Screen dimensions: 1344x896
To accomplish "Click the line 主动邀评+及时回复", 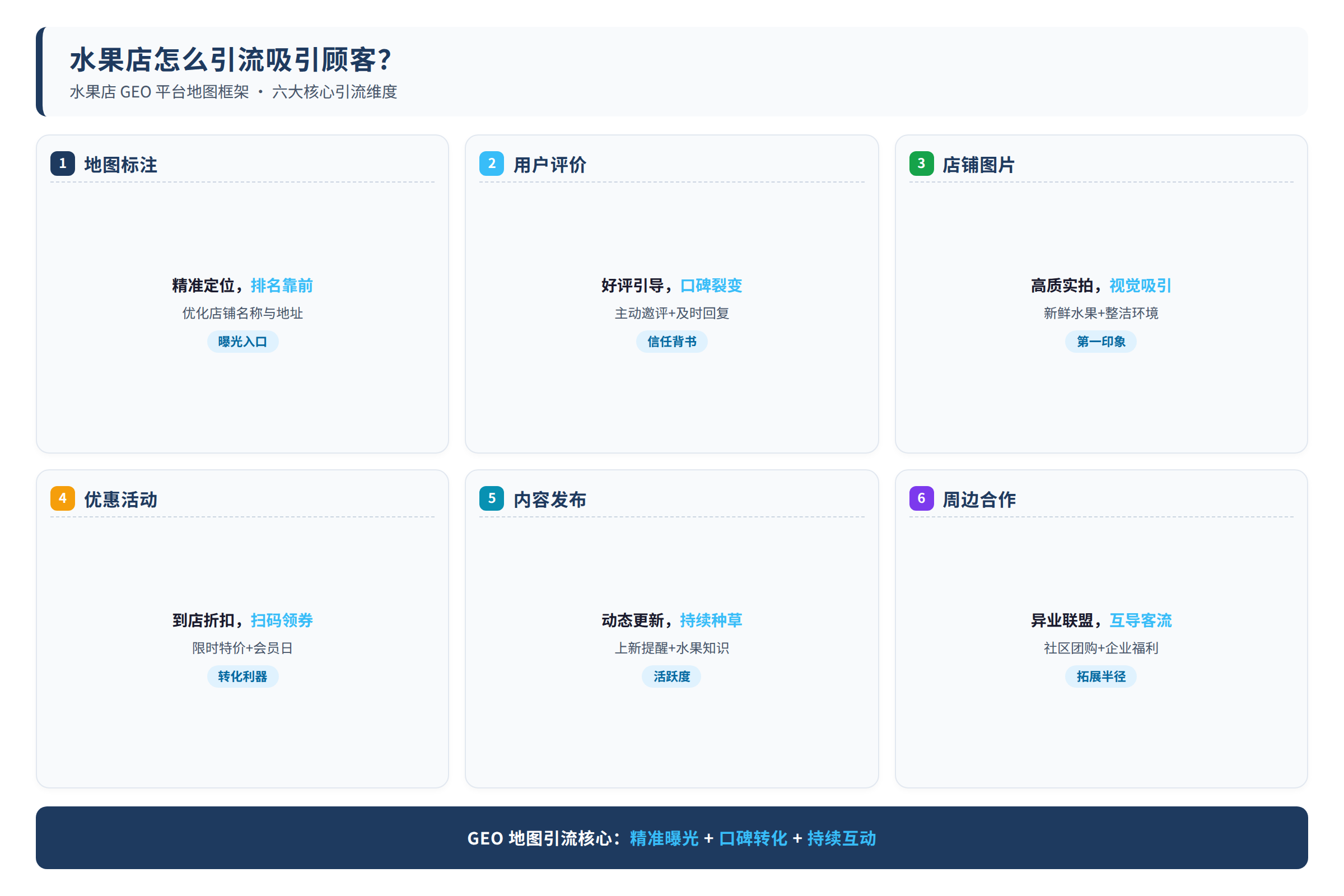I will pos(671,313).
